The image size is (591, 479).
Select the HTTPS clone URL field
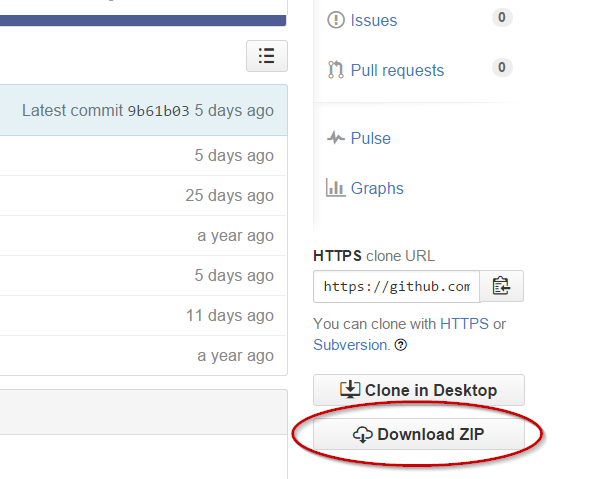coord(397,286)
